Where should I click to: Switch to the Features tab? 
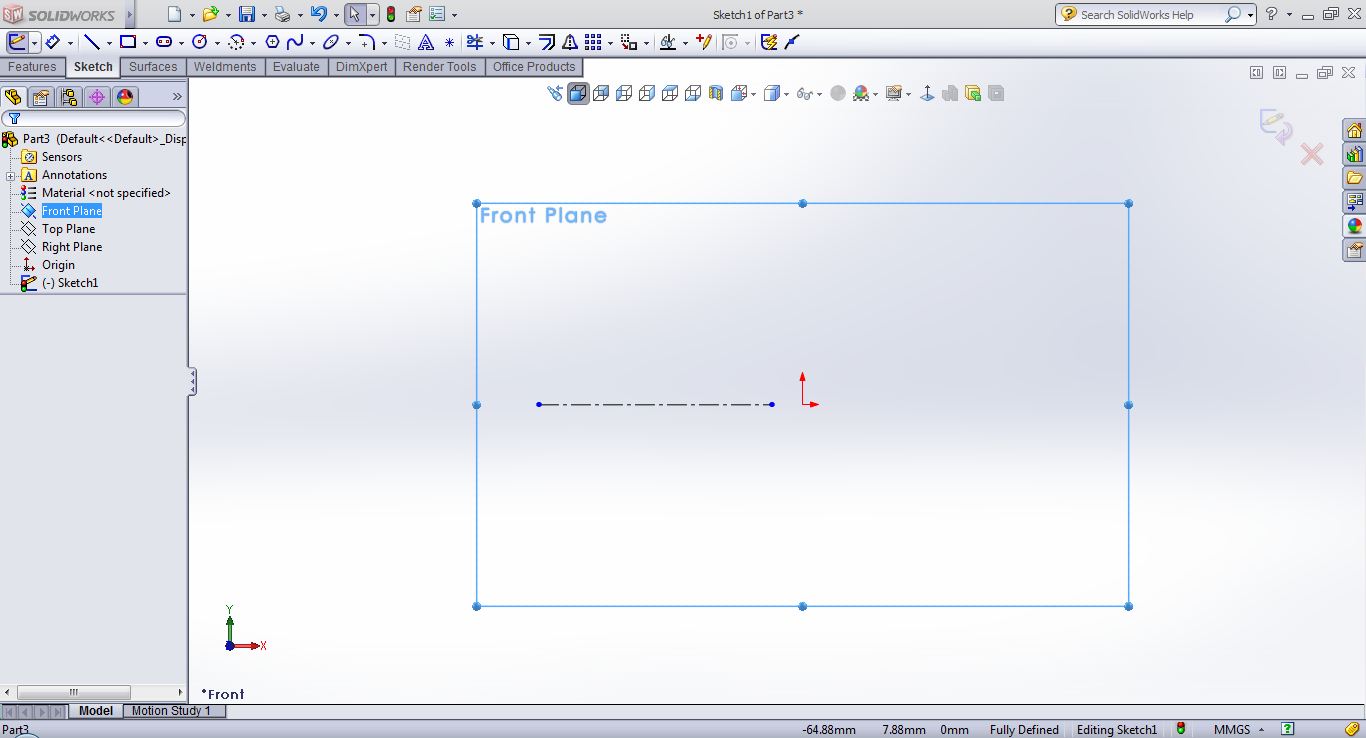(32, 67)
